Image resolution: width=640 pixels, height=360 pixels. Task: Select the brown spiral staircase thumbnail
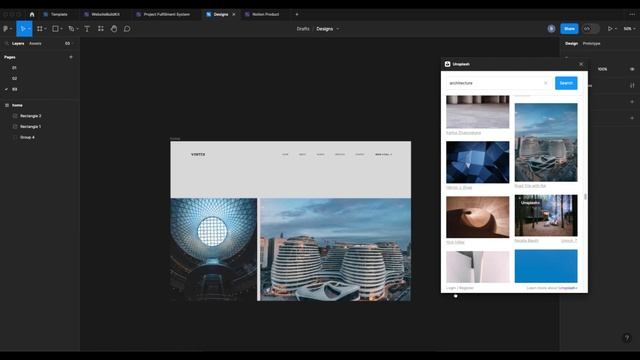pos(478,217)
